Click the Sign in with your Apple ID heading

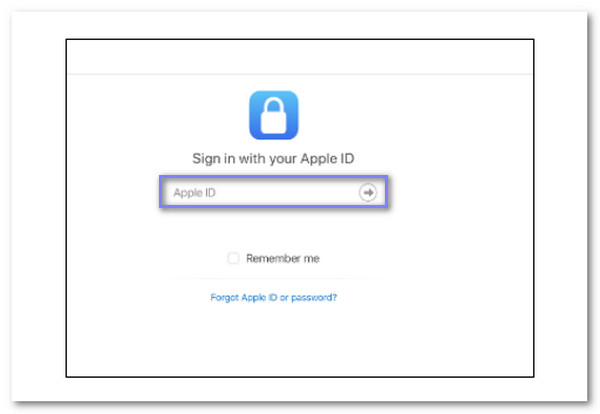click(x=273, y=158)
